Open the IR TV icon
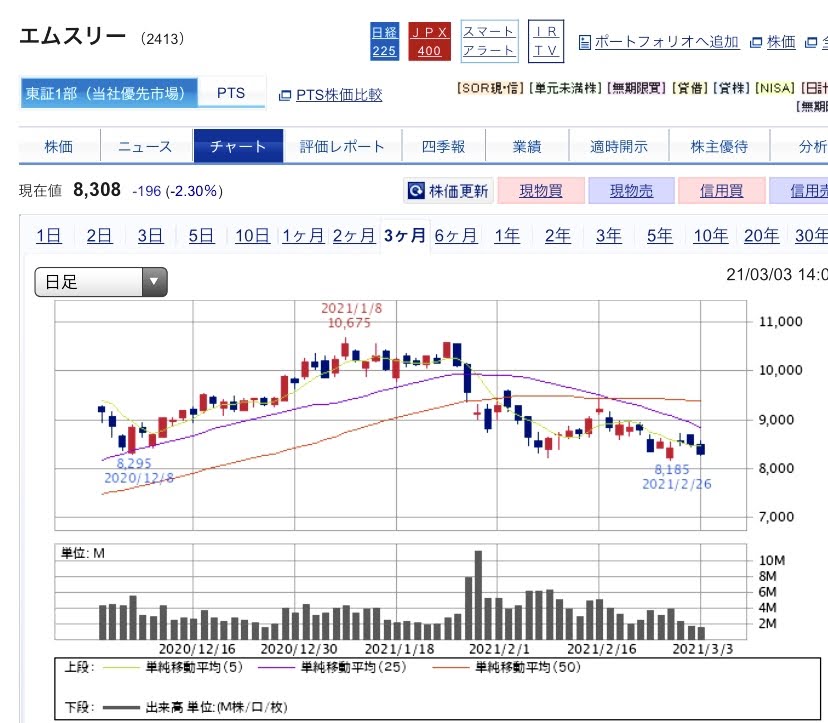This screenshot has width=828, height=723. click(x=546, y=41)
